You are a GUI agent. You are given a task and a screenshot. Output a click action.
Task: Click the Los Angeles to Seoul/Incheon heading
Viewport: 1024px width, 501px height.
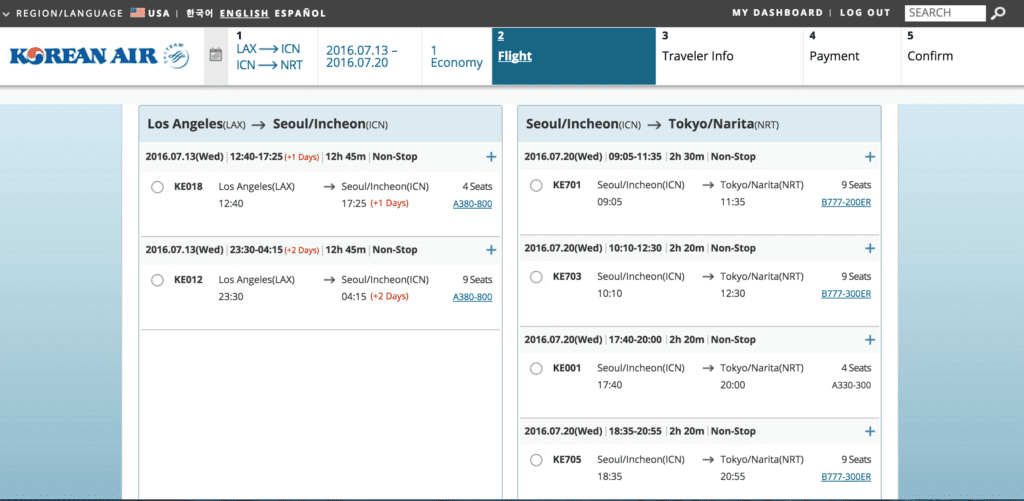tap(267, 124)
